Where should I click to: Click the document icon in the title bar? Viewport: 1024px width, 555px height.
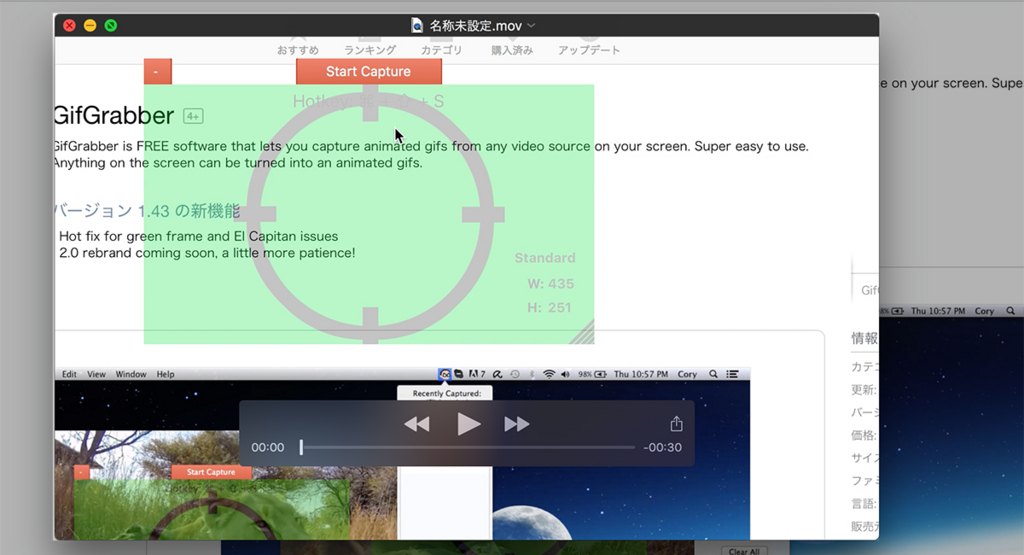417,25
